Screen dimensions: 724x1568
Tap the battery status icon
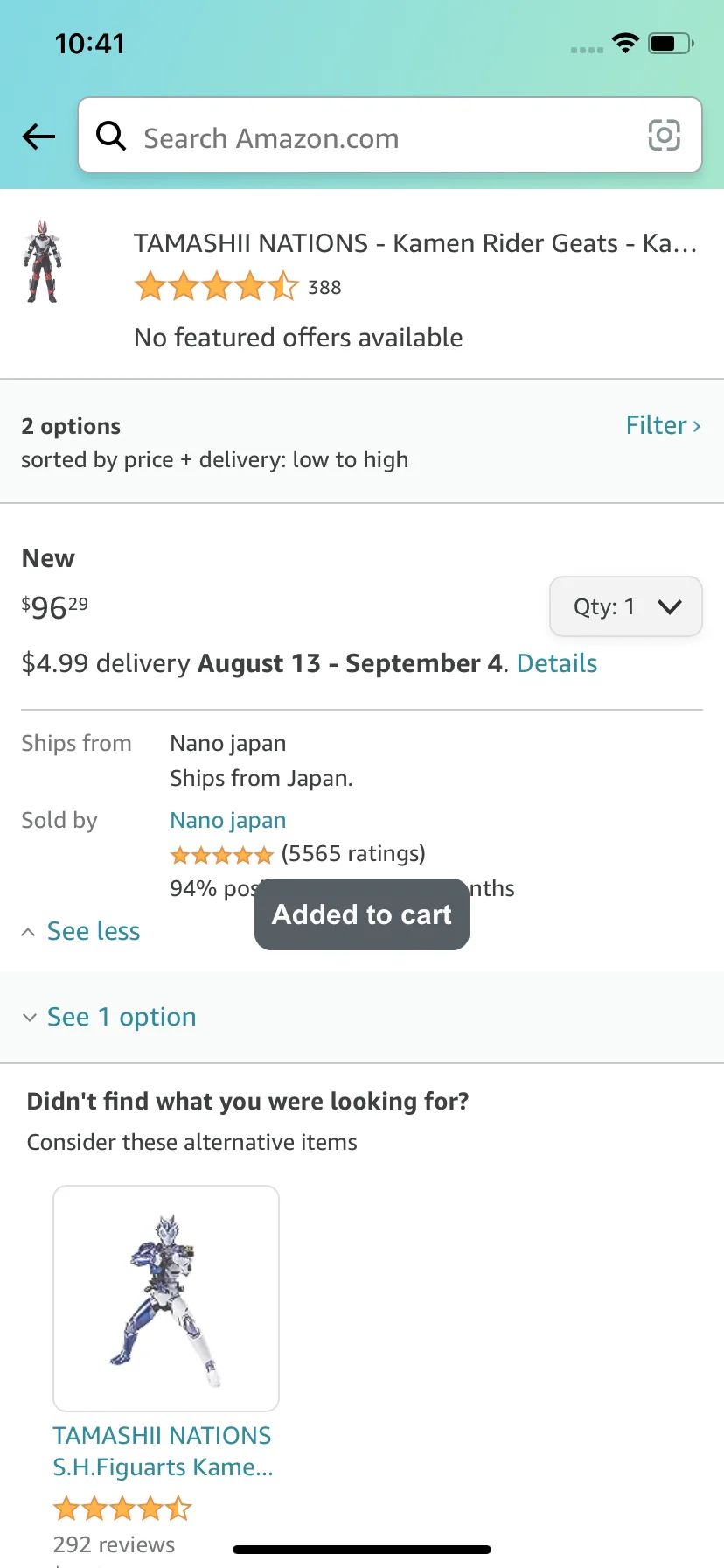[x=671, y=43]
